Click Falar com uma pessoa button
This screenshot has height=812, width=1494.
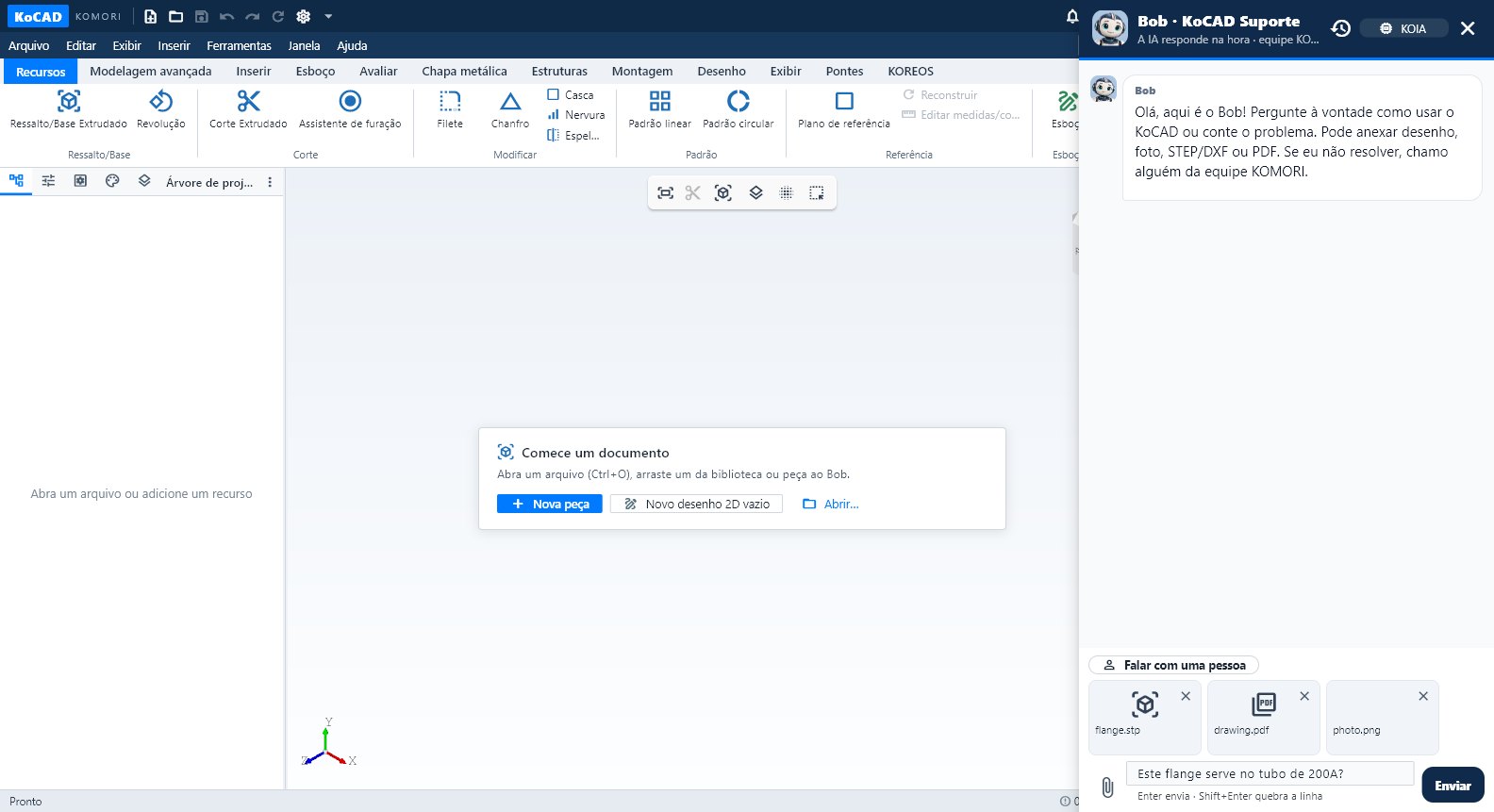[x=1174, y=665]
